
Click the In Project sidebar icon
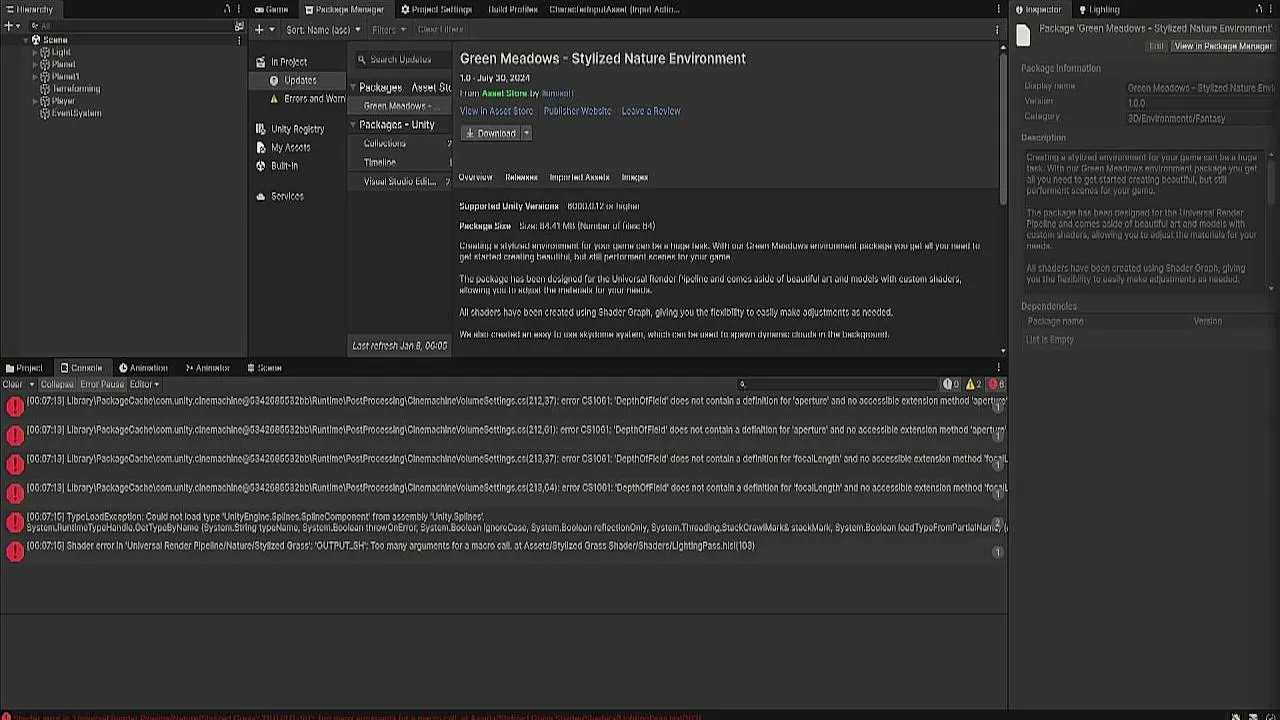pos(261,62)
